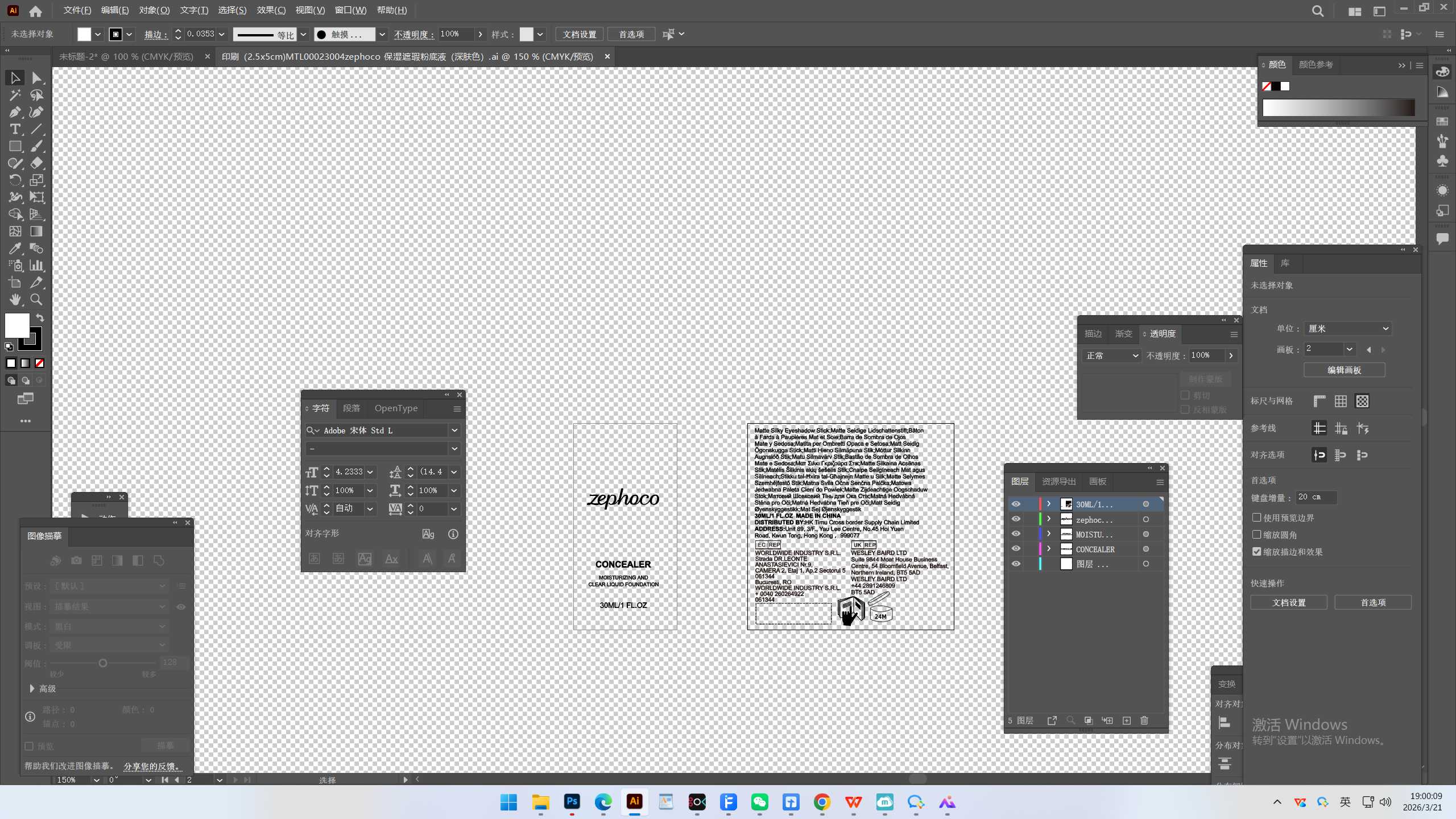Image resolution: width=1456 pixels, height=819 pixels.
Task: Select the Magic Wand tool
Action: pyautogui.click(x=15, y=95)
